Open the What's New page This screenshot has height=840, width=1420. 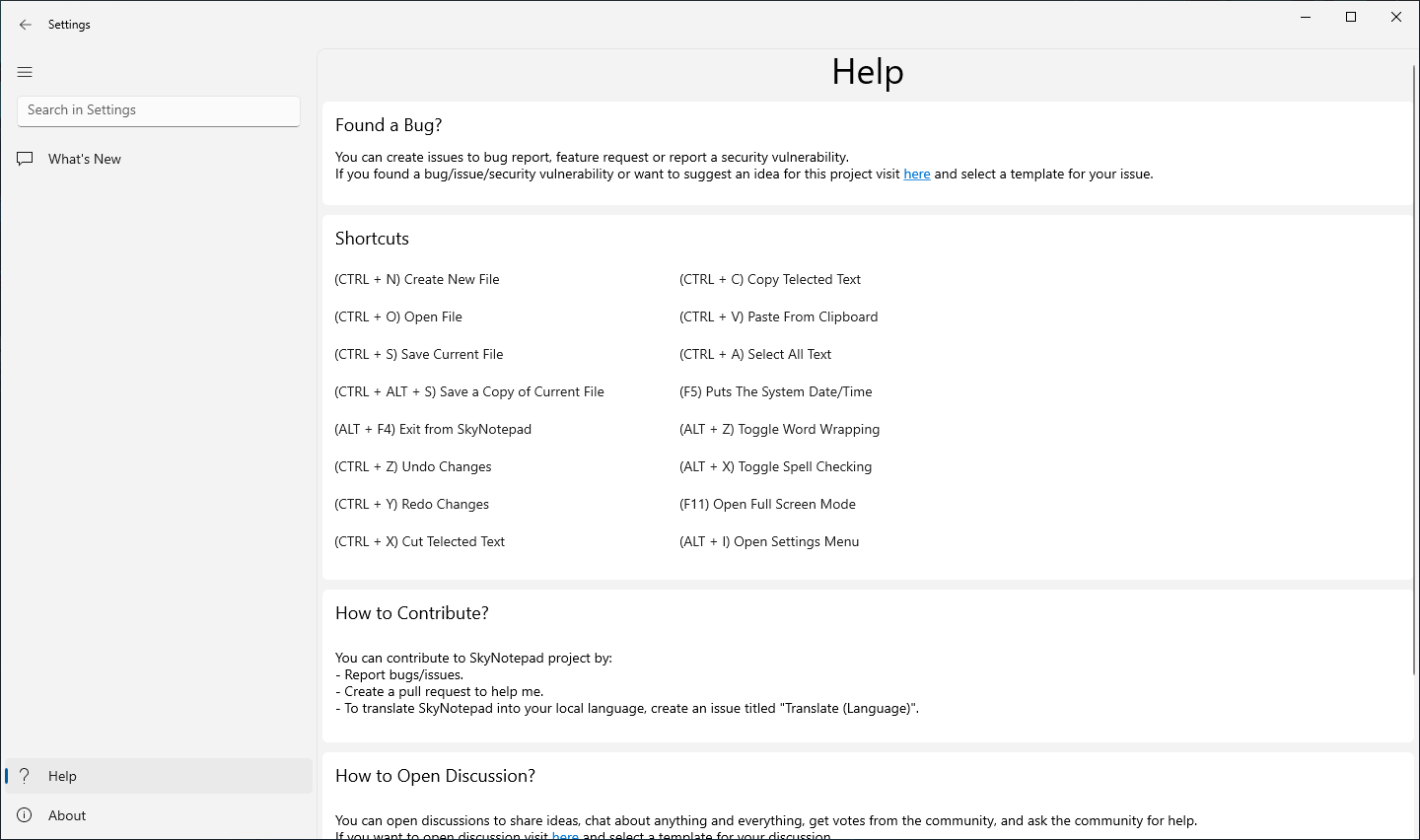point(85,159)
